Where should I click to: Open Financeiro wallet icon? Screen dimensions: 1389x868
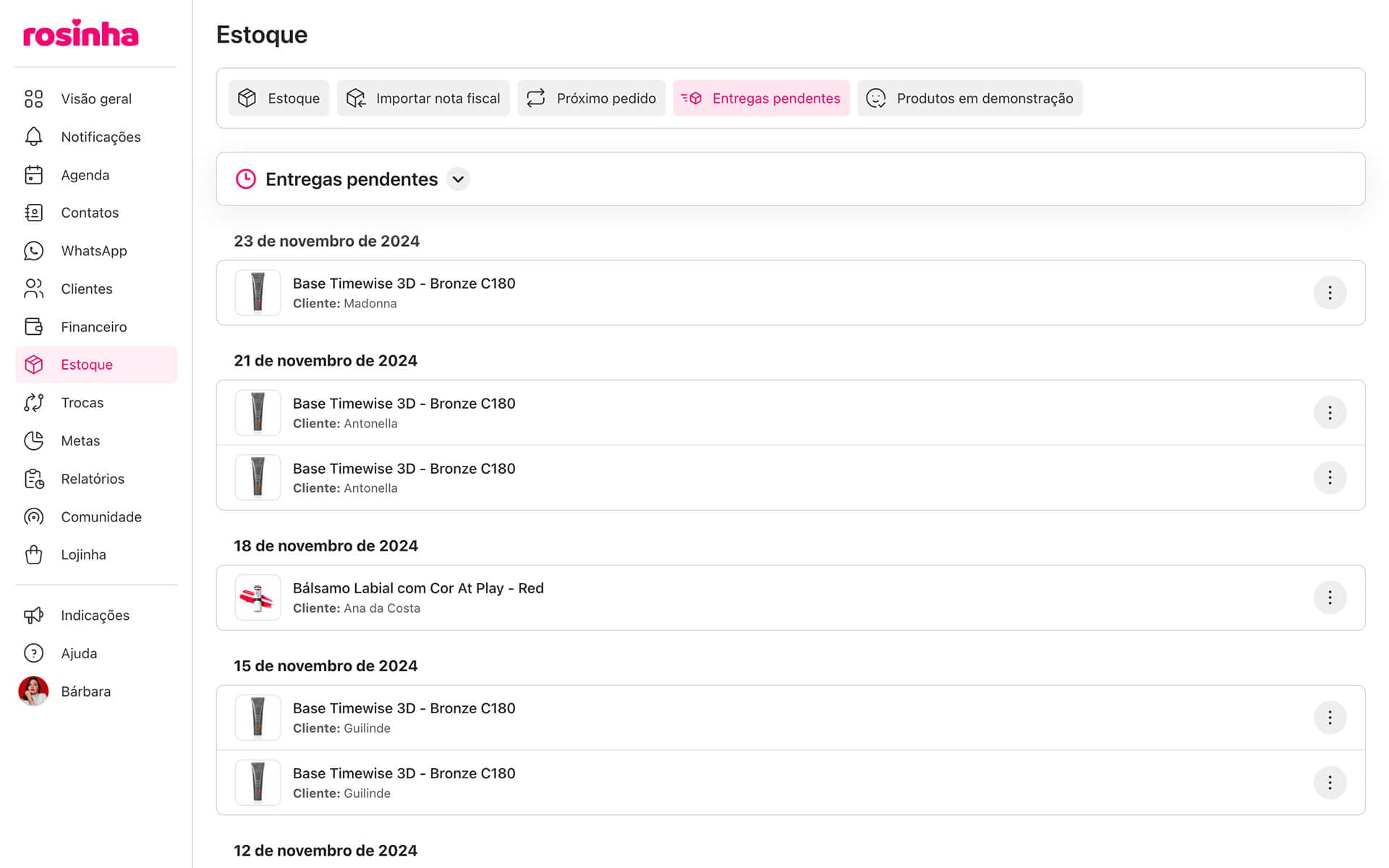point(34,327)
